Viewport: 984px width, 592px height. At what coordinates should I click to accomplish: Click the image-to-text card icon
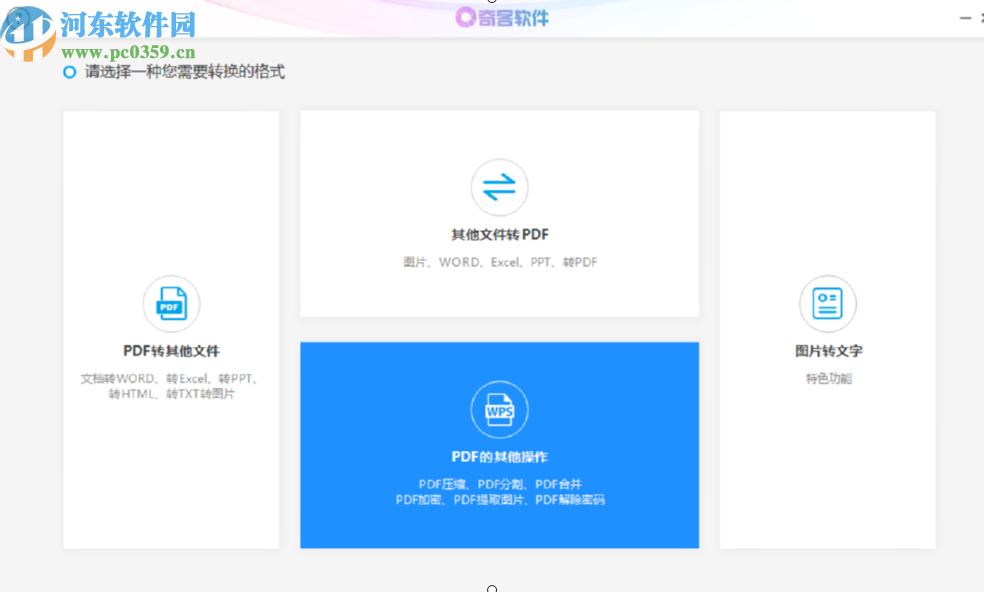point(828,304)
